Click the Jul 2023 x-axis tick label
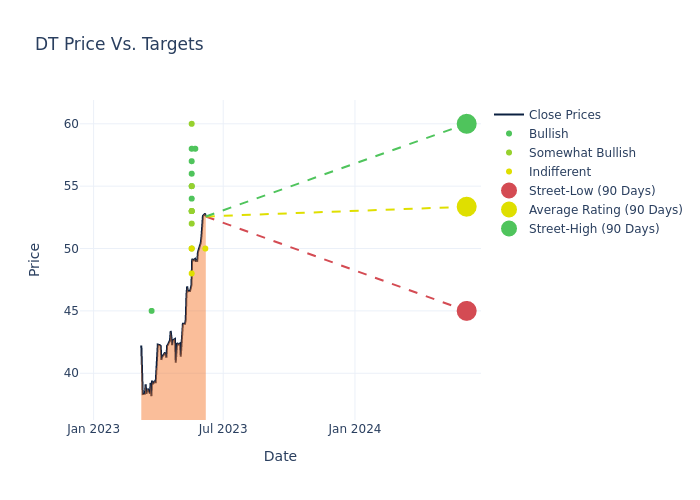 pos(223,429)
